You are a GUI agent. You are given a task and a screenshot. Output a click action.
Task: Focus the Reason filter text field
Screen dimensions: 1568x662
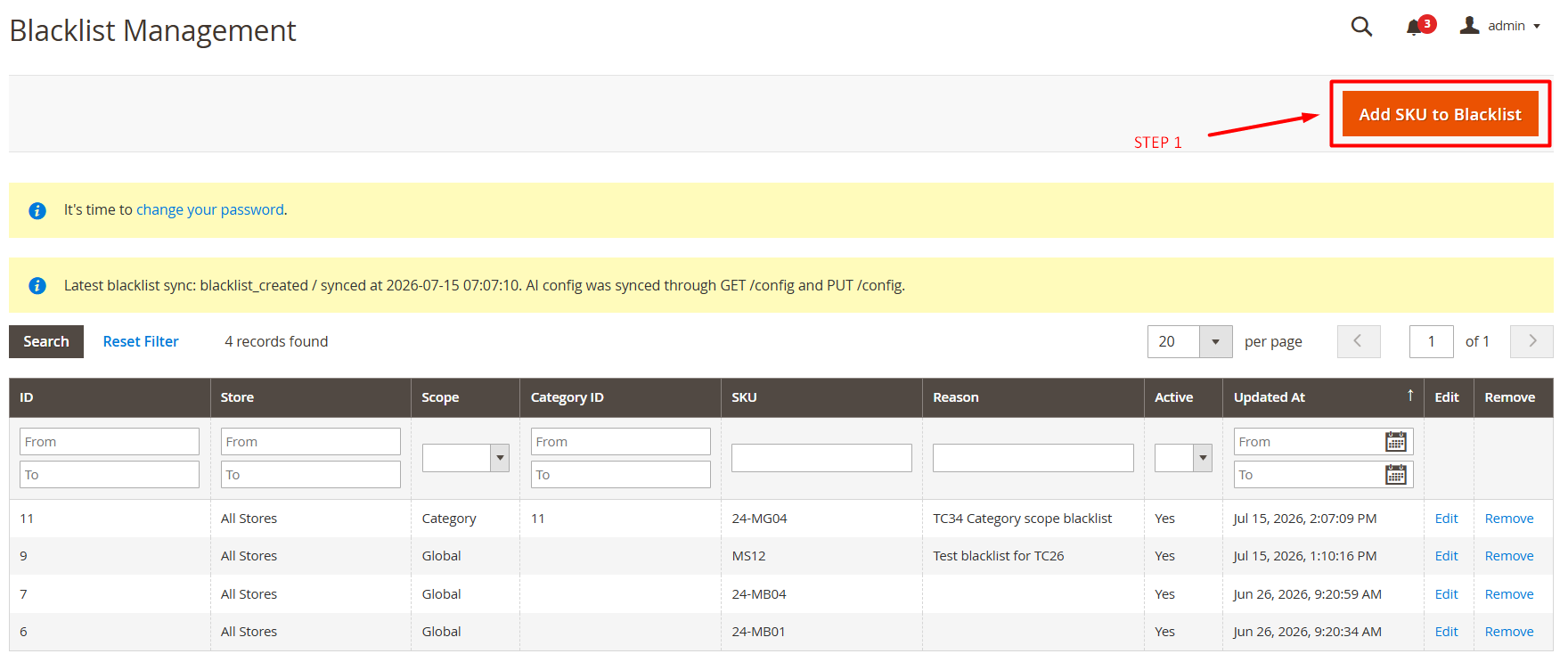[x=1033, y=458]
